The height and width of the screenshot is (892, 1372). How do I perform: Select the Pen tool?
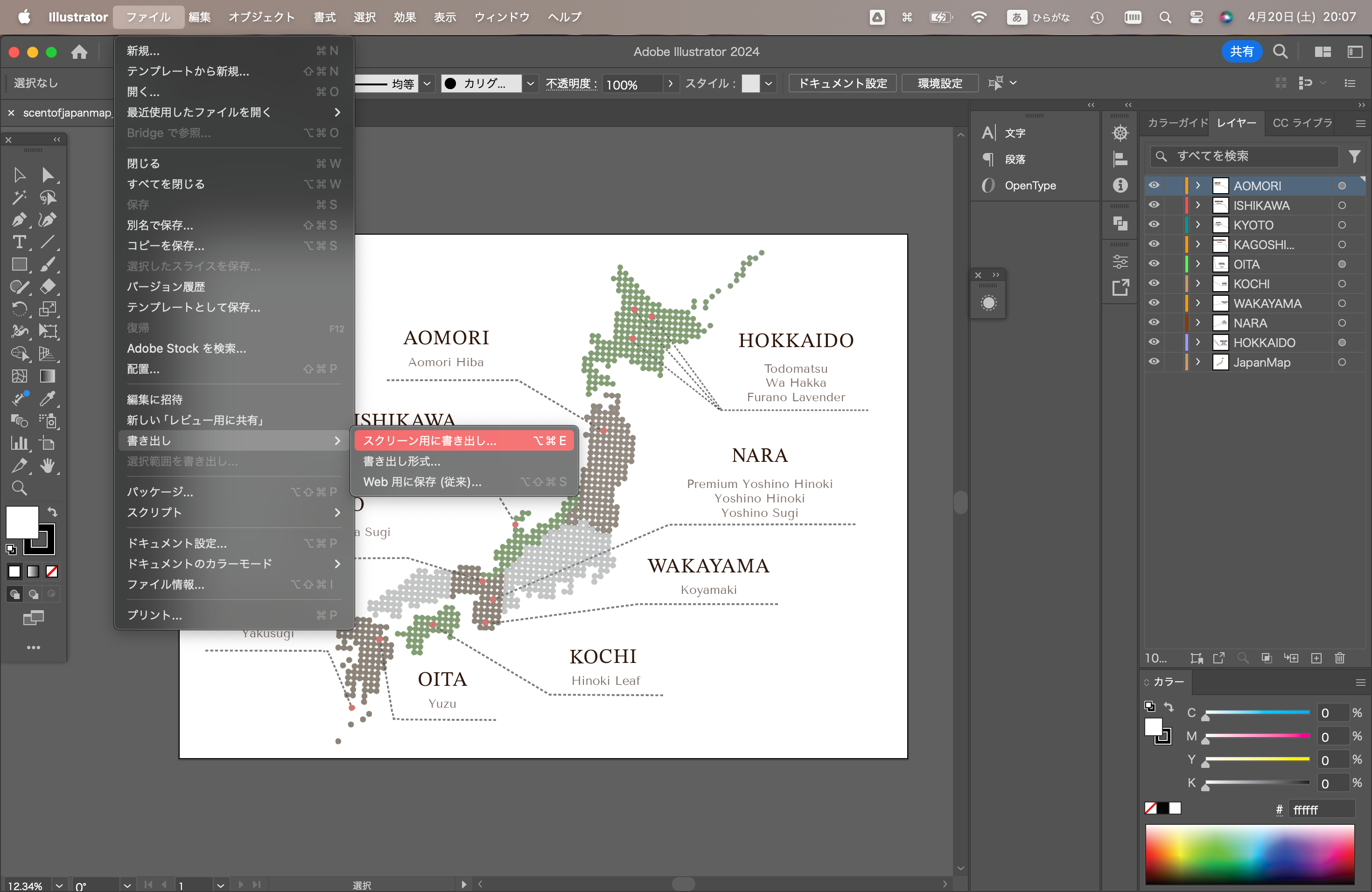click(x=19, y=220)
